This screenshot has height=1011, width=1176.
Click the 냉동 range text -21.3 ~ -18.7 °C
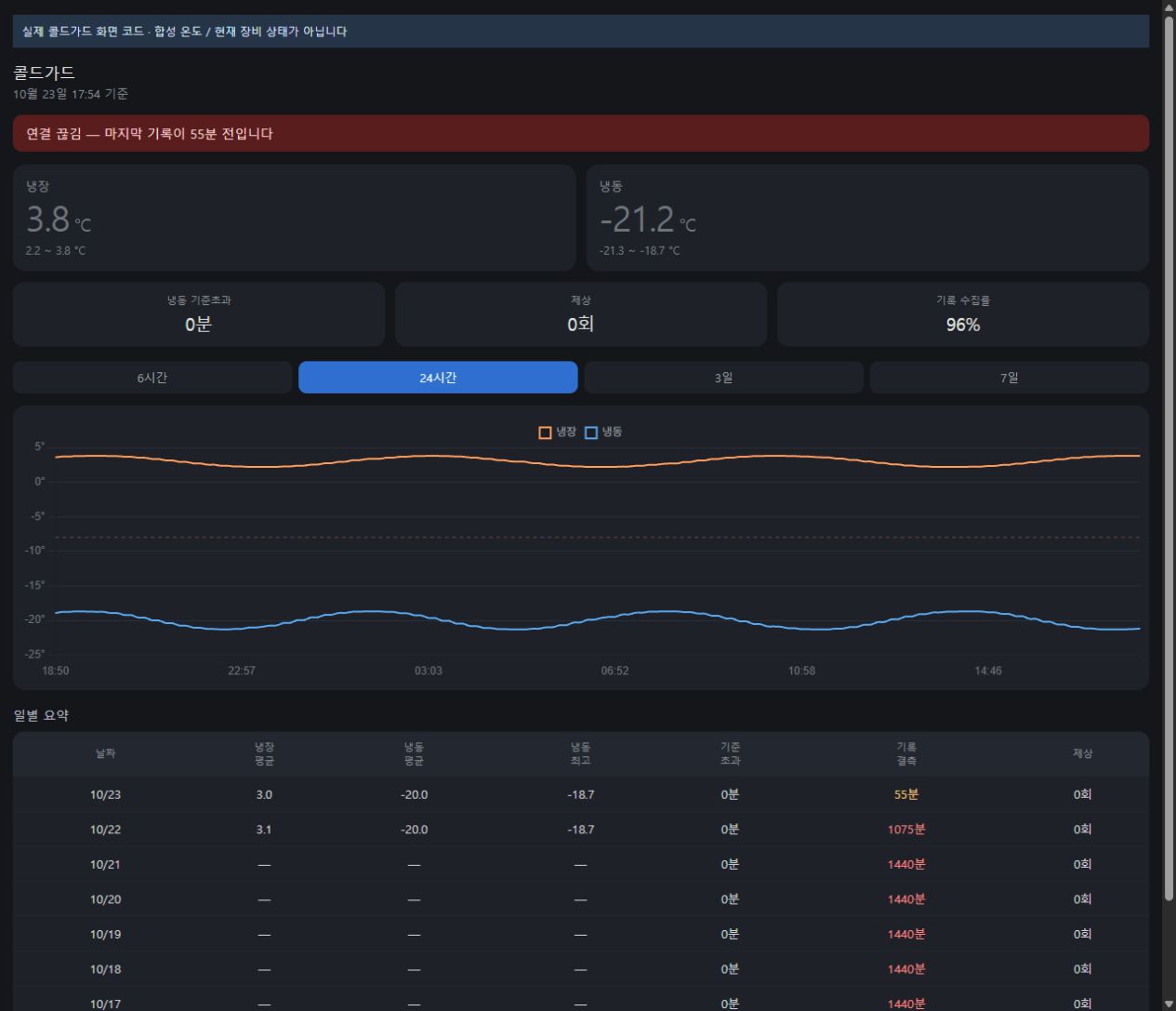click(640, 251)
